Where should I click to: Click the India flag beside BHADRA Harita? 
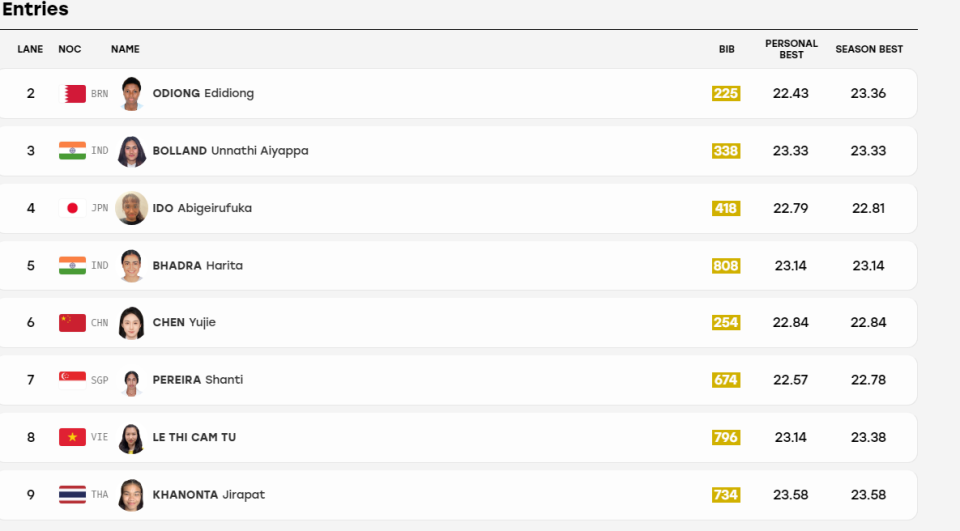[x=72, y=266]
